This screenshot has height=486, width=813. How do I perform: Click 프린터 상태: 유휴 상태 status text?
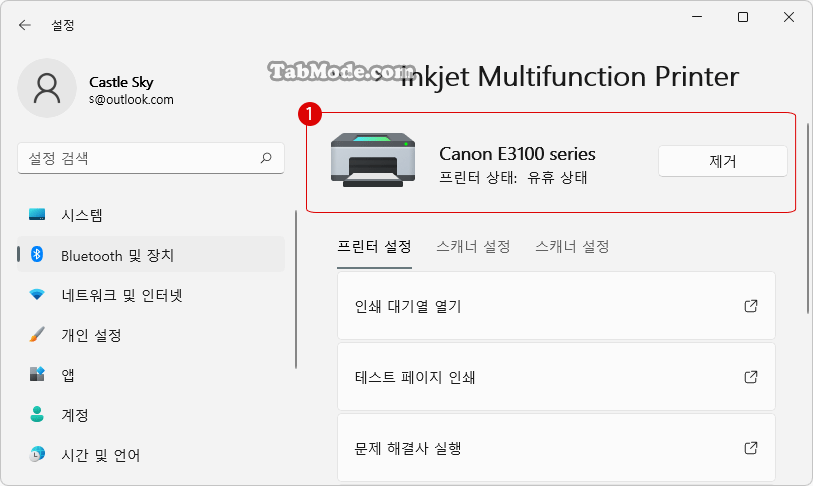pos(513,177)
